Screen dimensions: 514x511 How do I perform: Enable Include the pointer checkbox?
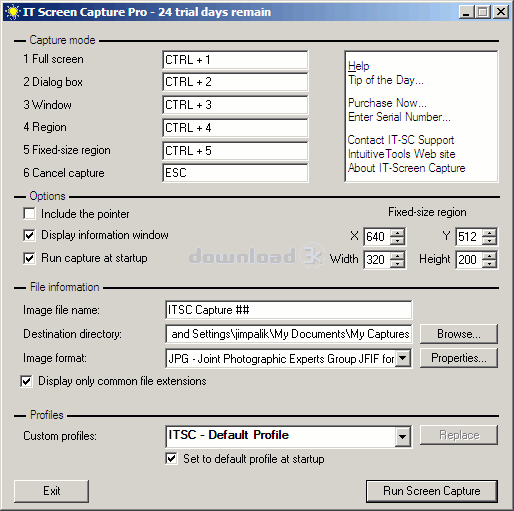29,214
